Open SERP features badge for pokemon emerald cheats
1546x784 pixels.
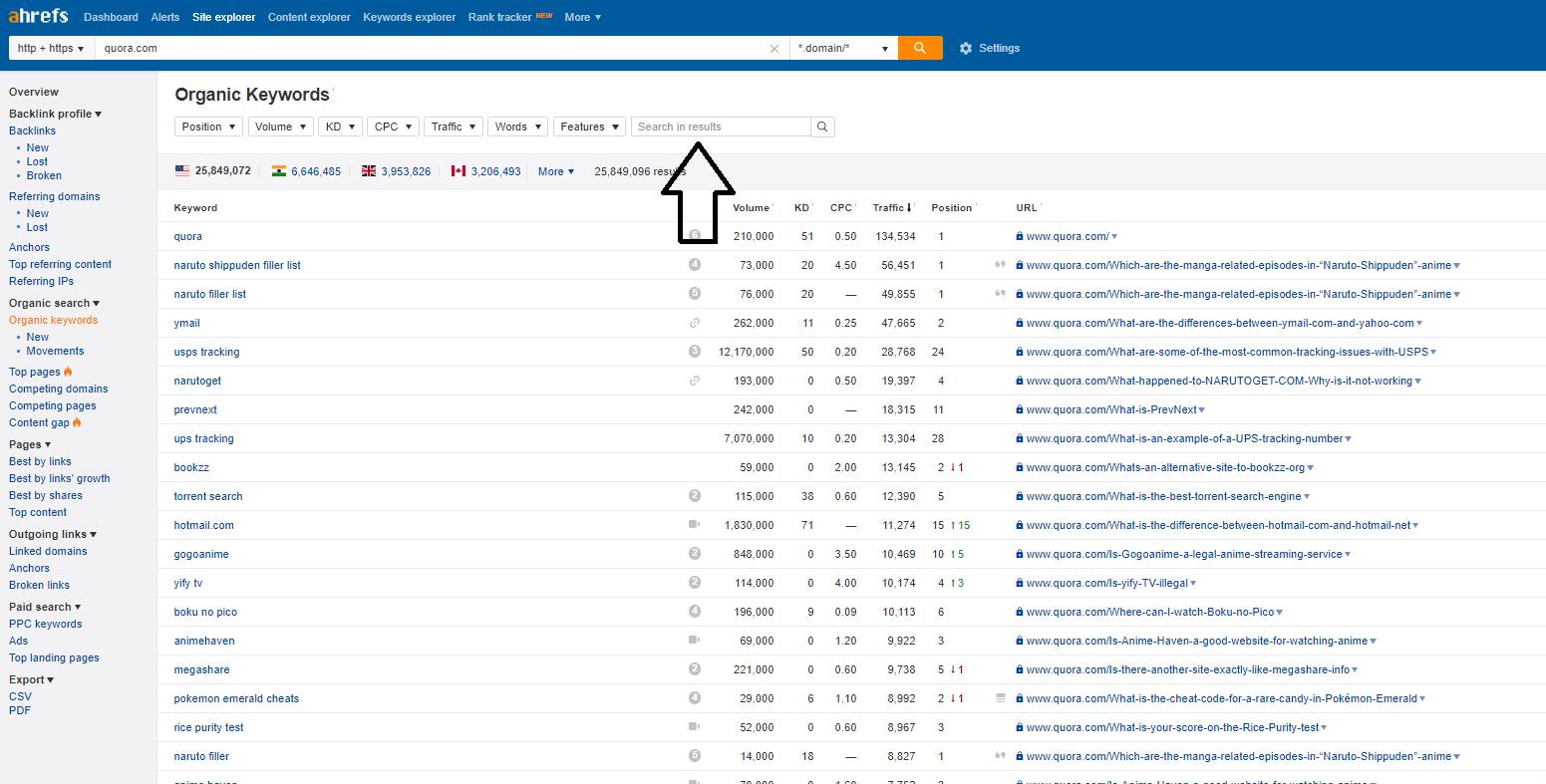point(695,698)
